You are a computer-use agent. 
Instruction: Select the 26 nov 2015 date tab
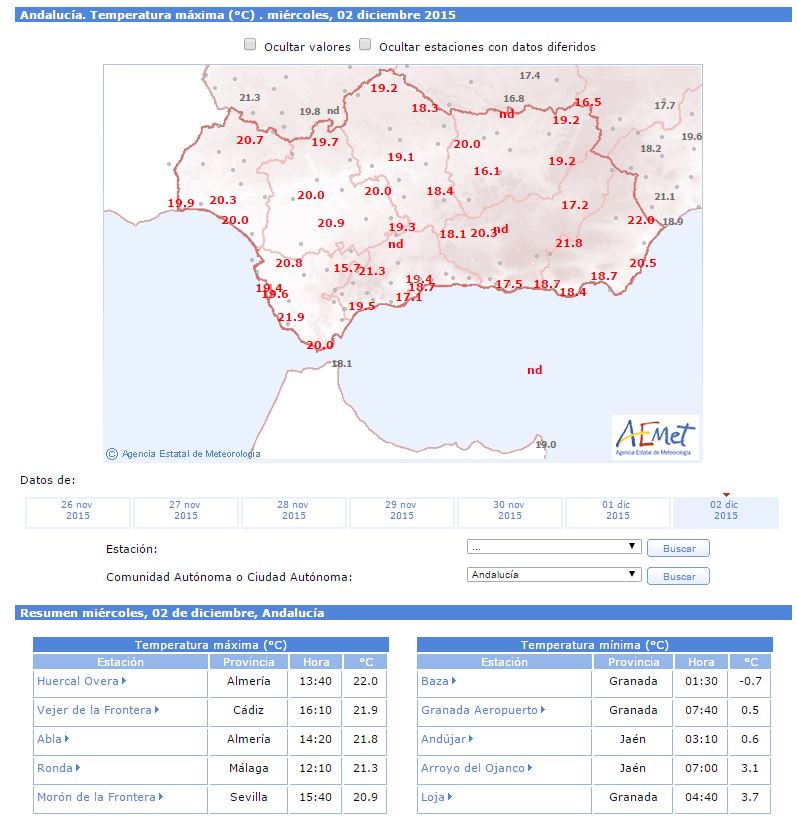coord(77,511)
